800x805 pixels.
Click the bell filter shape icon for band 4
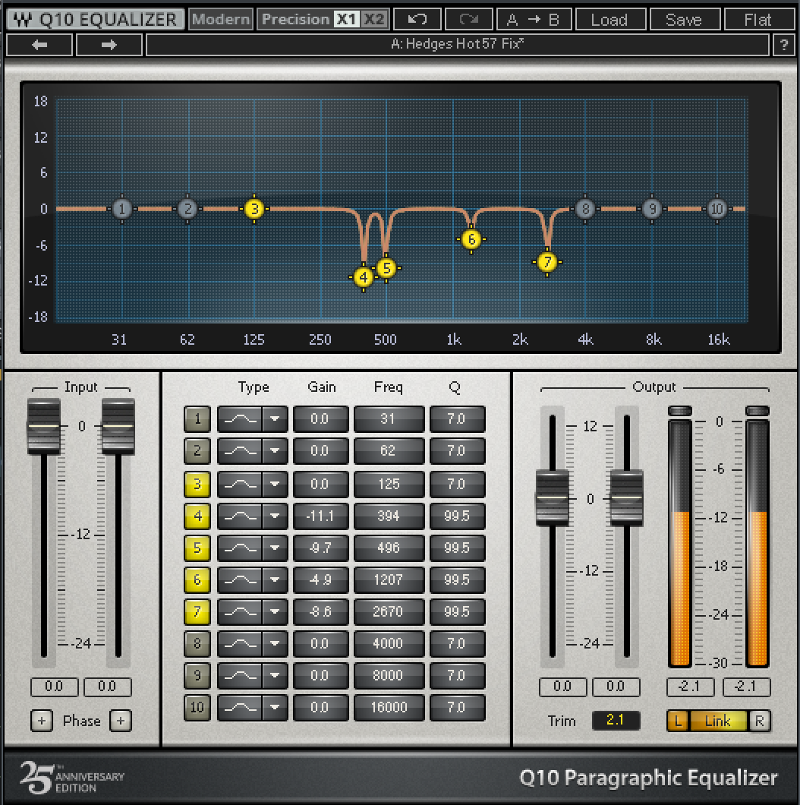pyautogui.click(x=240, y=516)
